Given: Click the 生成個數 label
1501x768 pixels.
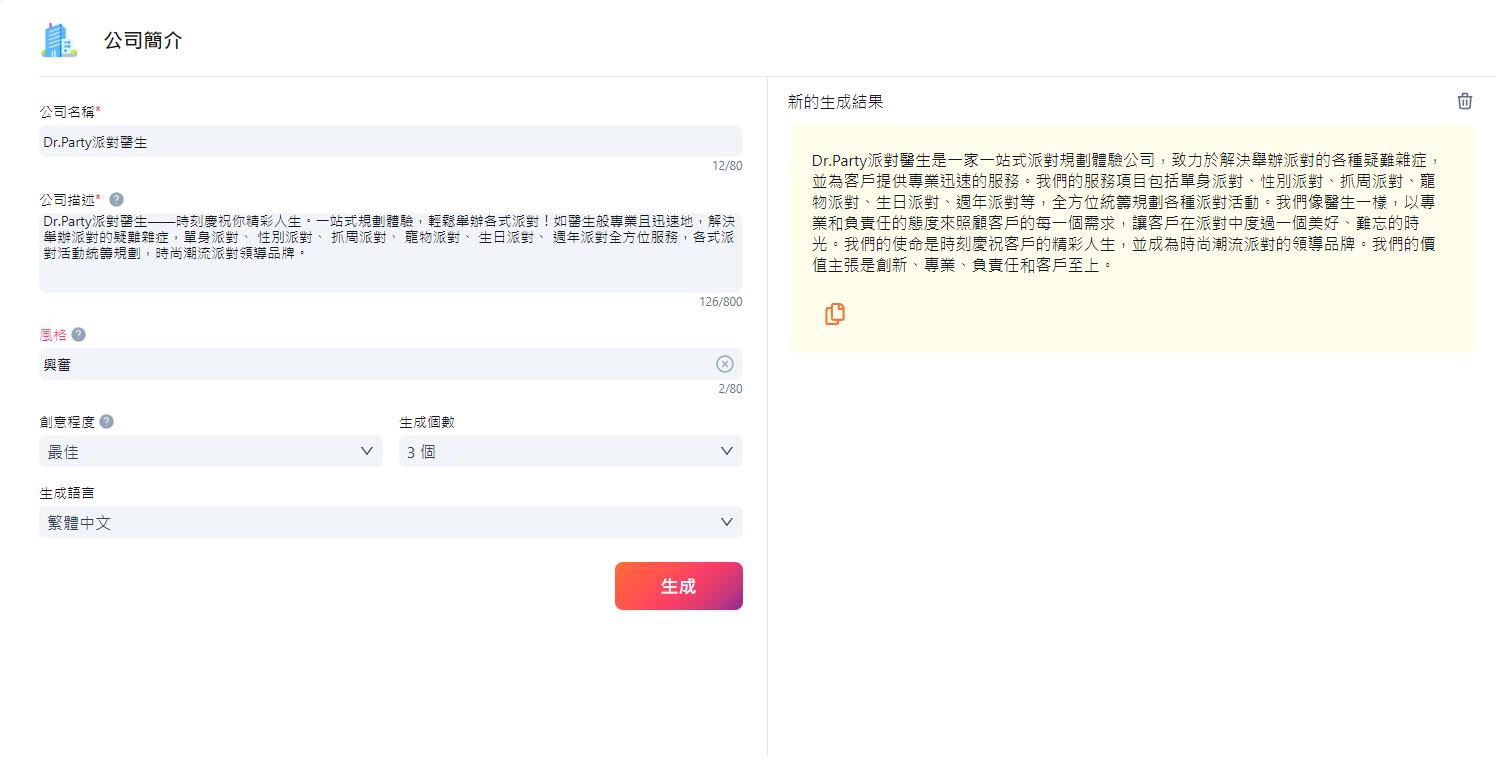Looking at the screenshot, I should point(427,422).
